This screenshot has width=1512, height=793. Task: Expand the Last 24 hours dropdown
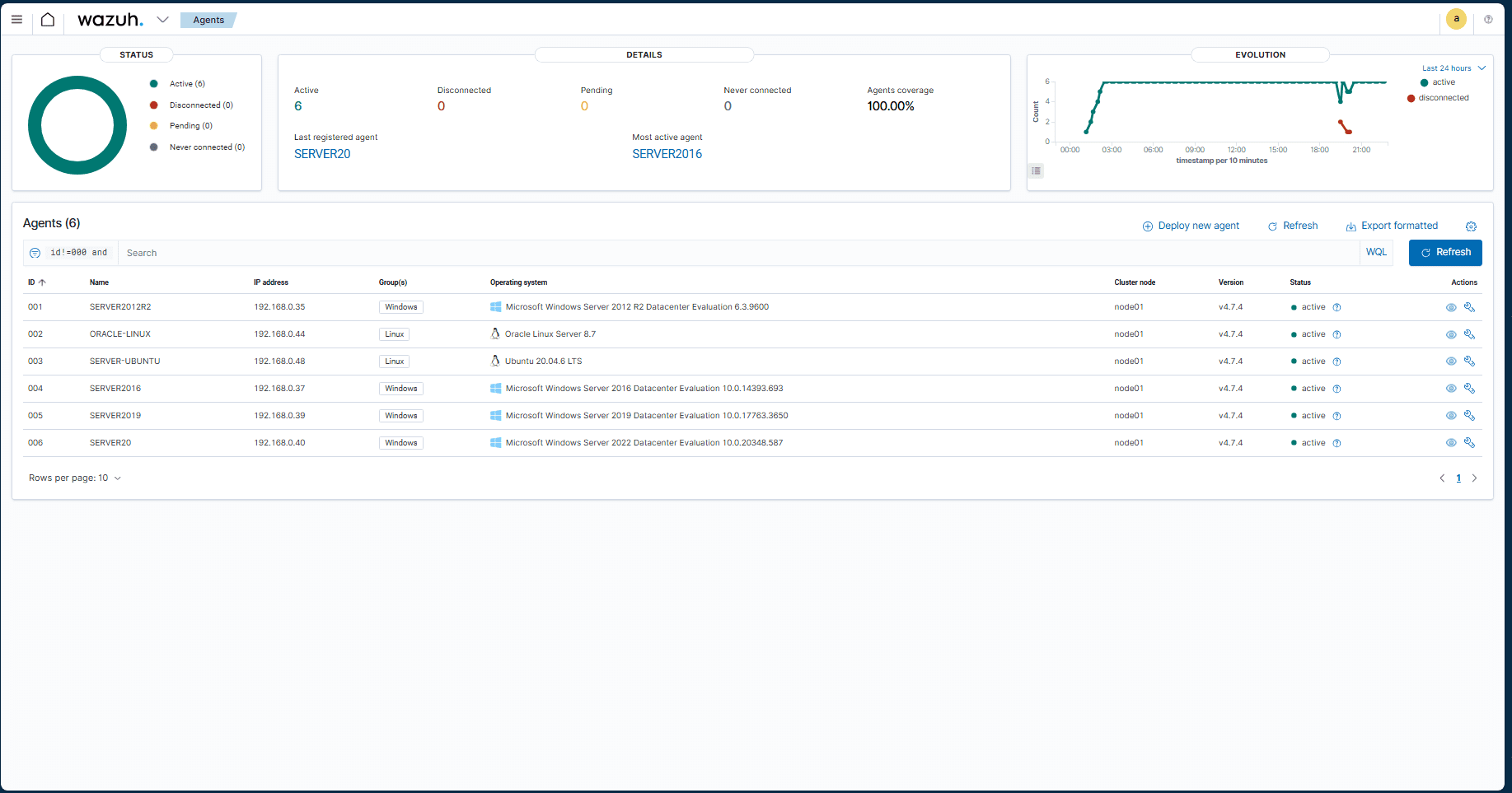pos(1453,68)
